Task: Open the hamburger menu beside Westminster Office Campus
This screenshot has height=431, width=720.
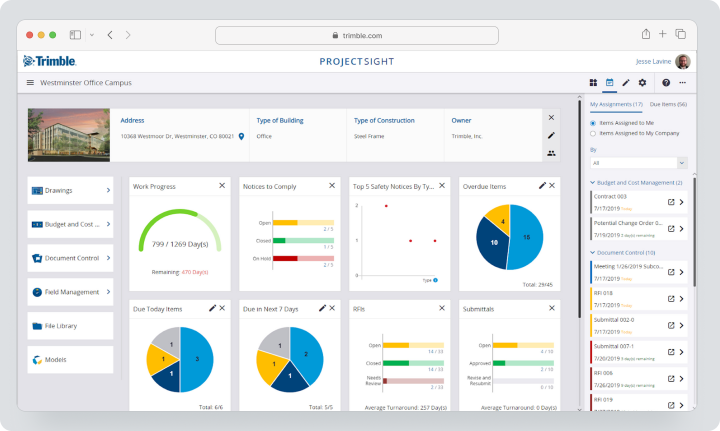Action: [30, 83]
